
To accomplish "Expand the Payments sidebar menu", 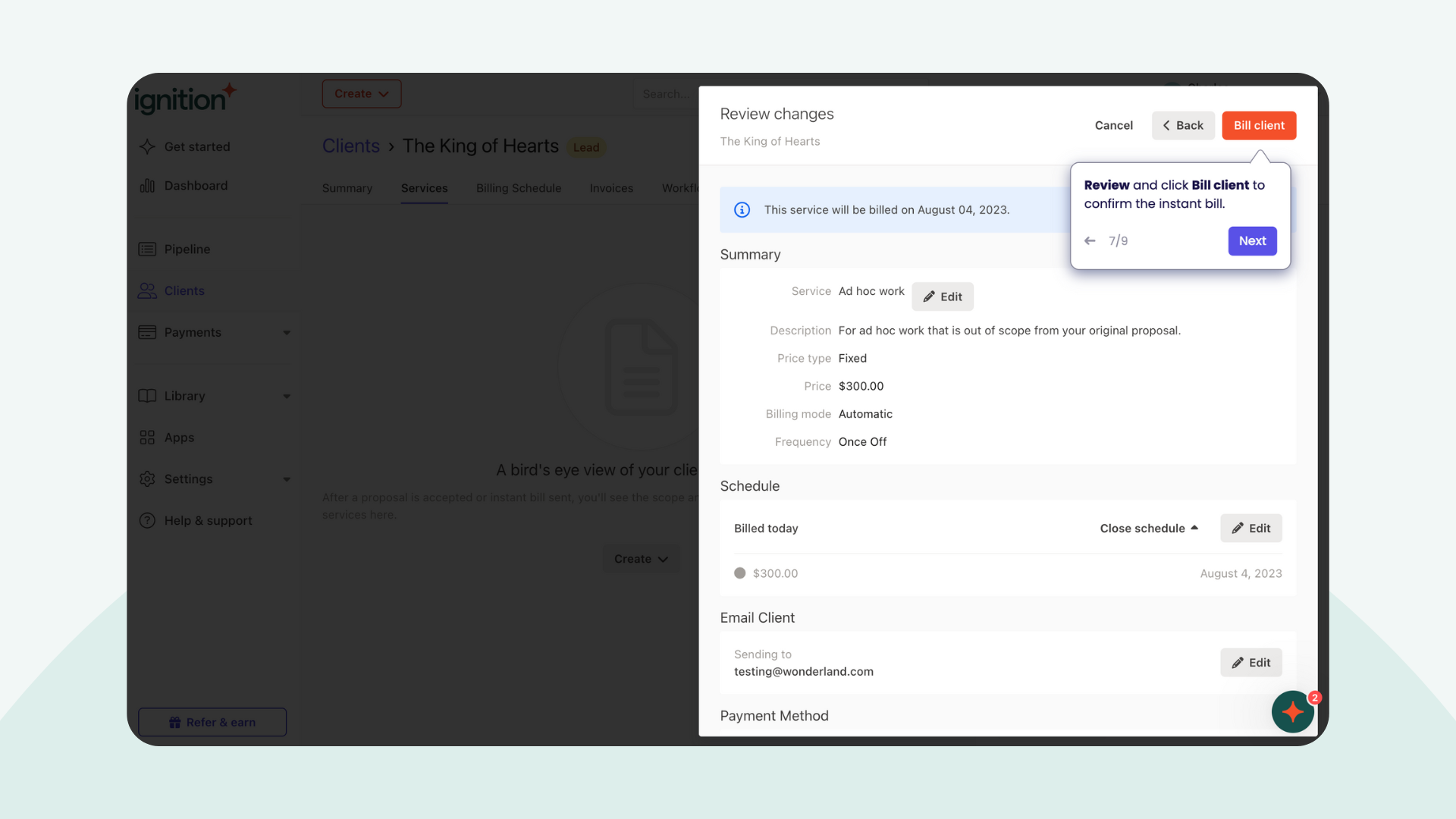I will coord(287,333).
